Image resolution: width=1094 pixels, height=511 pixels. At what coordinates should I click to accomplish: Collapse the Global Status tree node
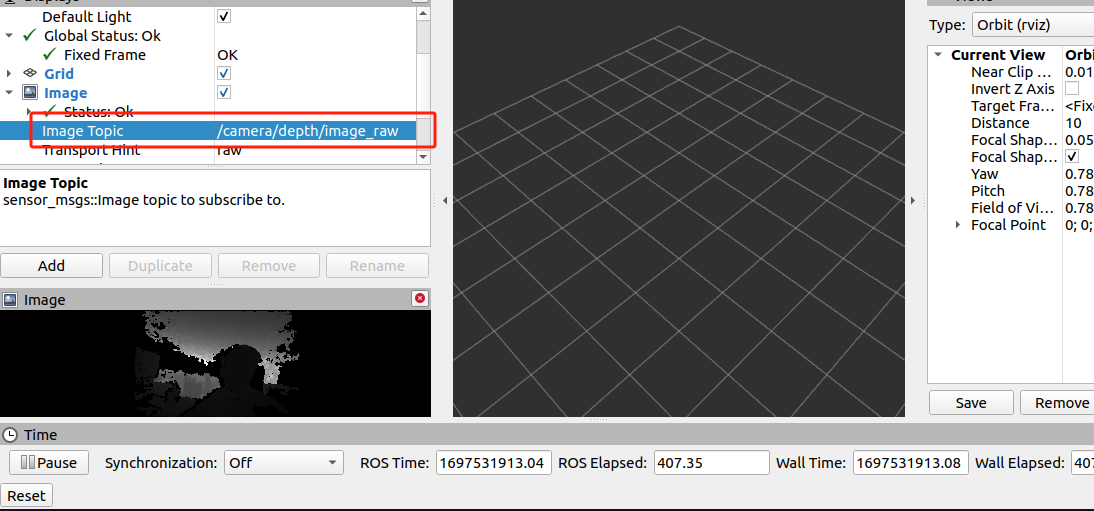tap(9, 36)
